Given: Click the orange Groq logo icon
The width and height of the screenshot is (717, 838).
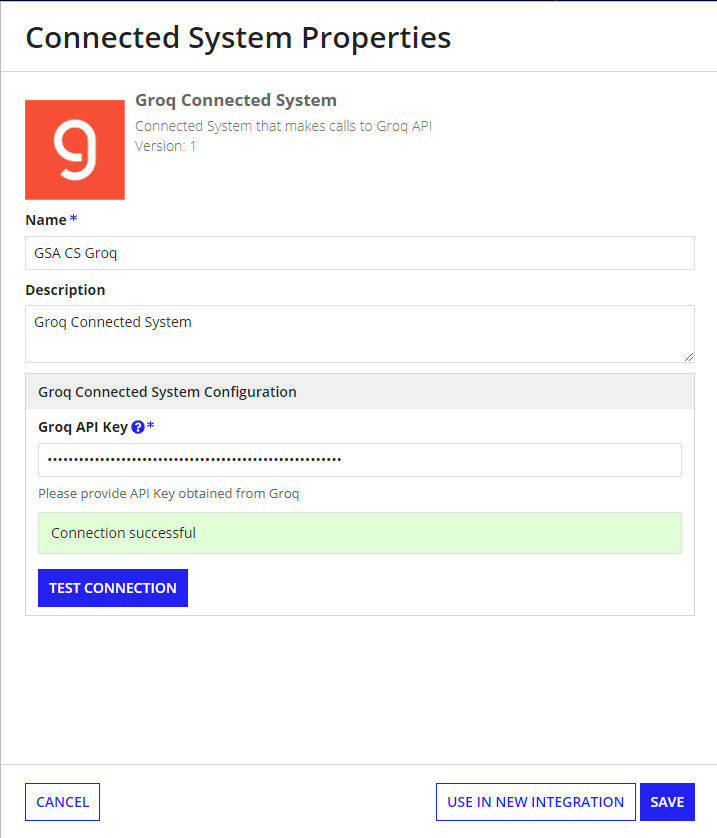Looking at the screenshot, I should [75, 150].
